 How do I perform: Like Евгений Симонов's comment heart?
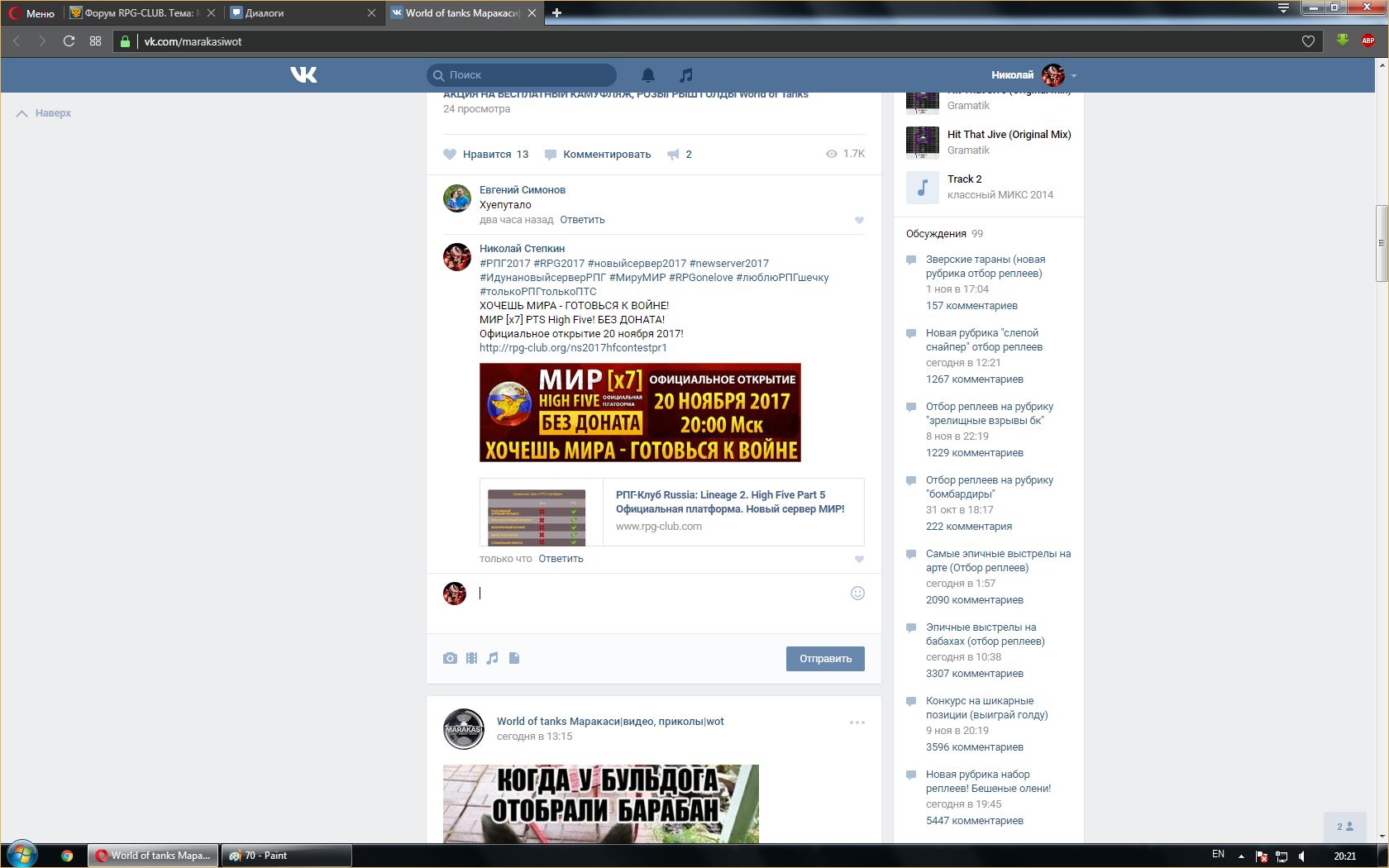point(859,220)
